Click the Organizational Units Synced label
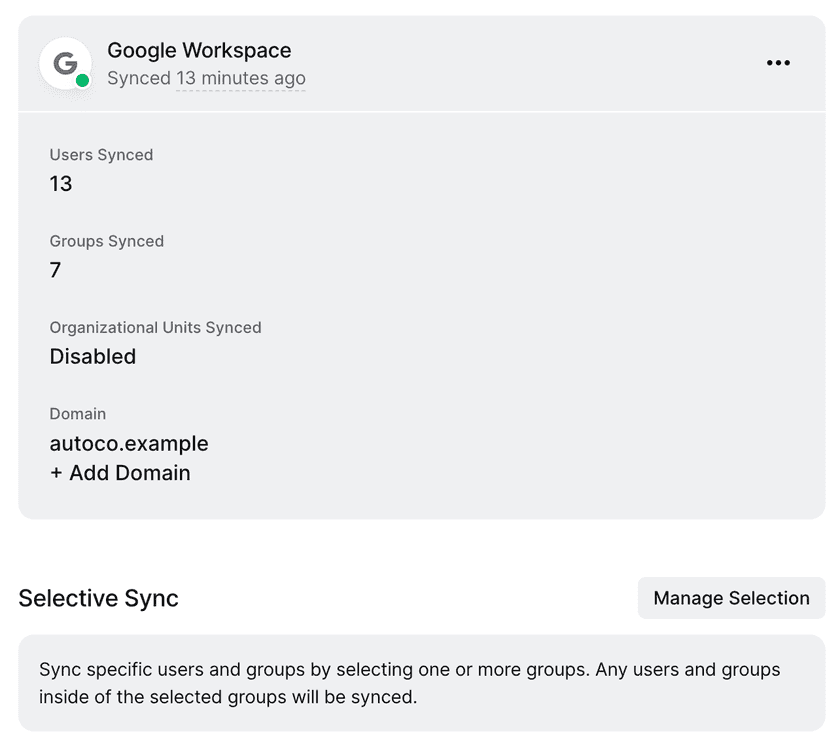The width and height of the screenshot is (840, 747). pyautogui.click(x=155, y=327)
